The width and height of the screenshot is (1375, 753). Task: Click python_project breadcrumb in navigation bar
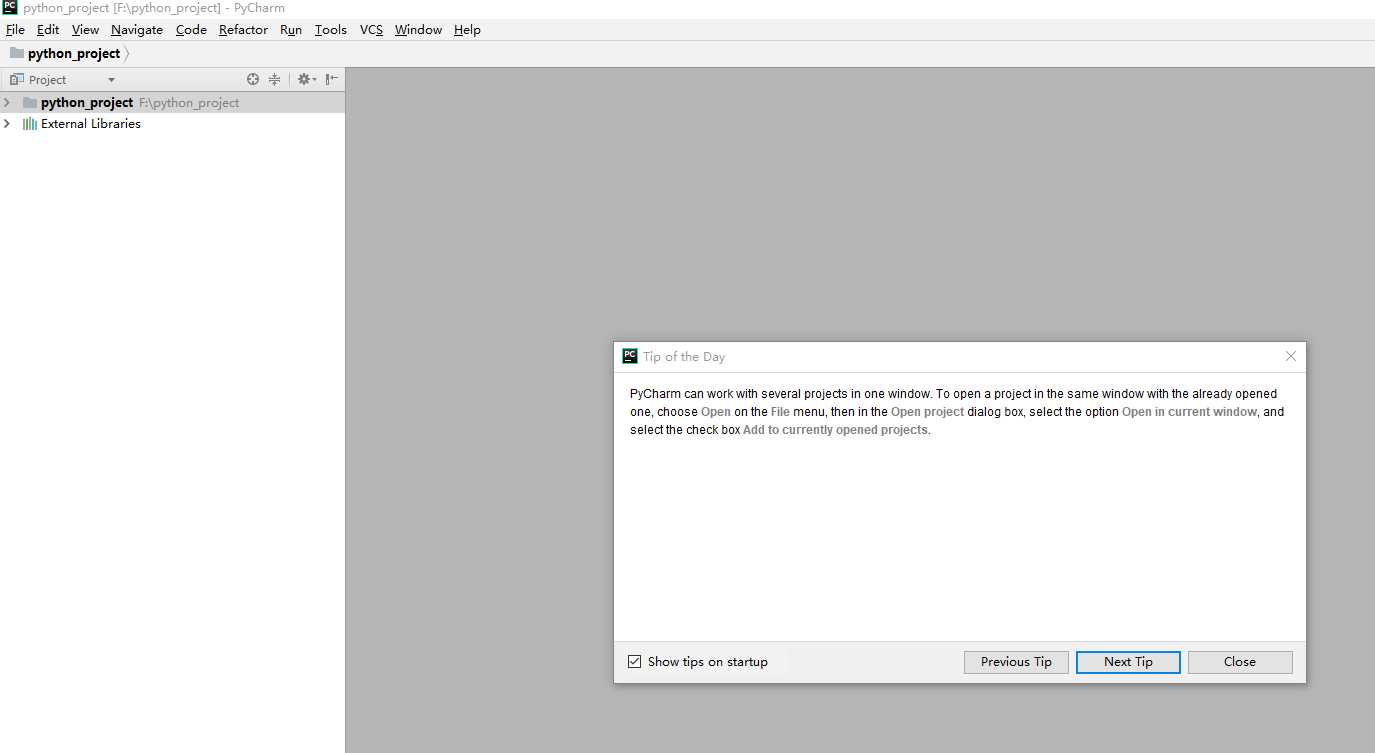65,54
